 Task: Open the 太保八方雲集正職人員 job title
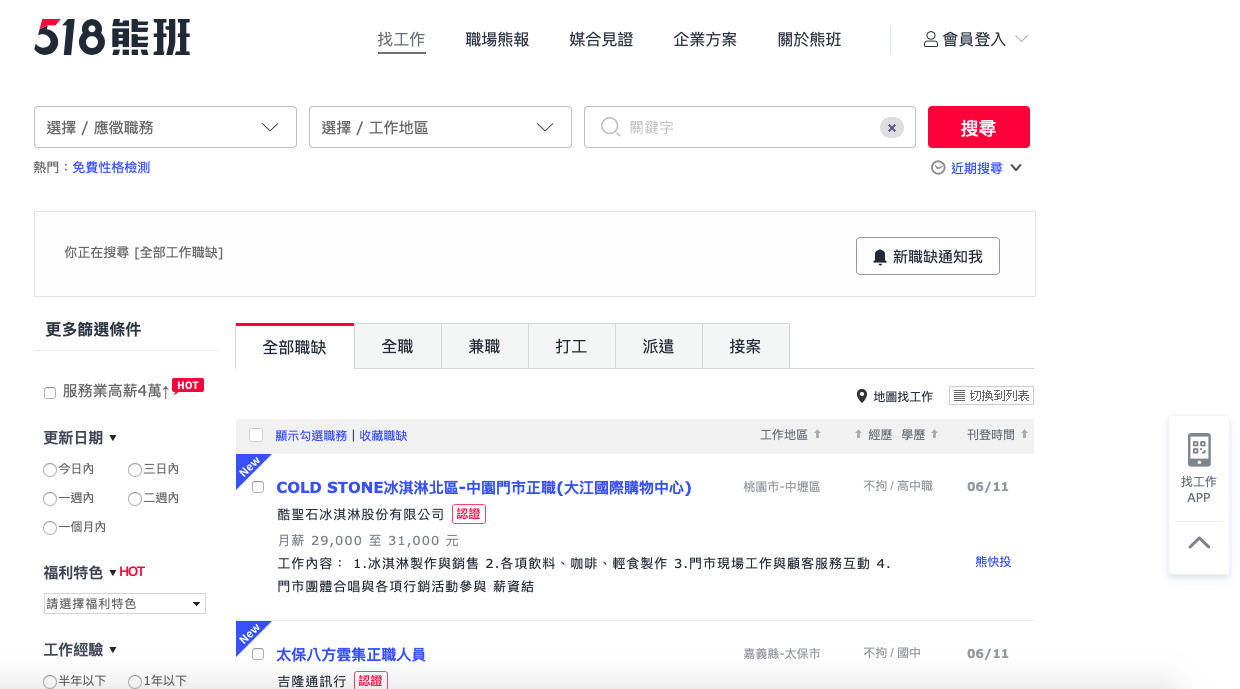coord(351,655)
